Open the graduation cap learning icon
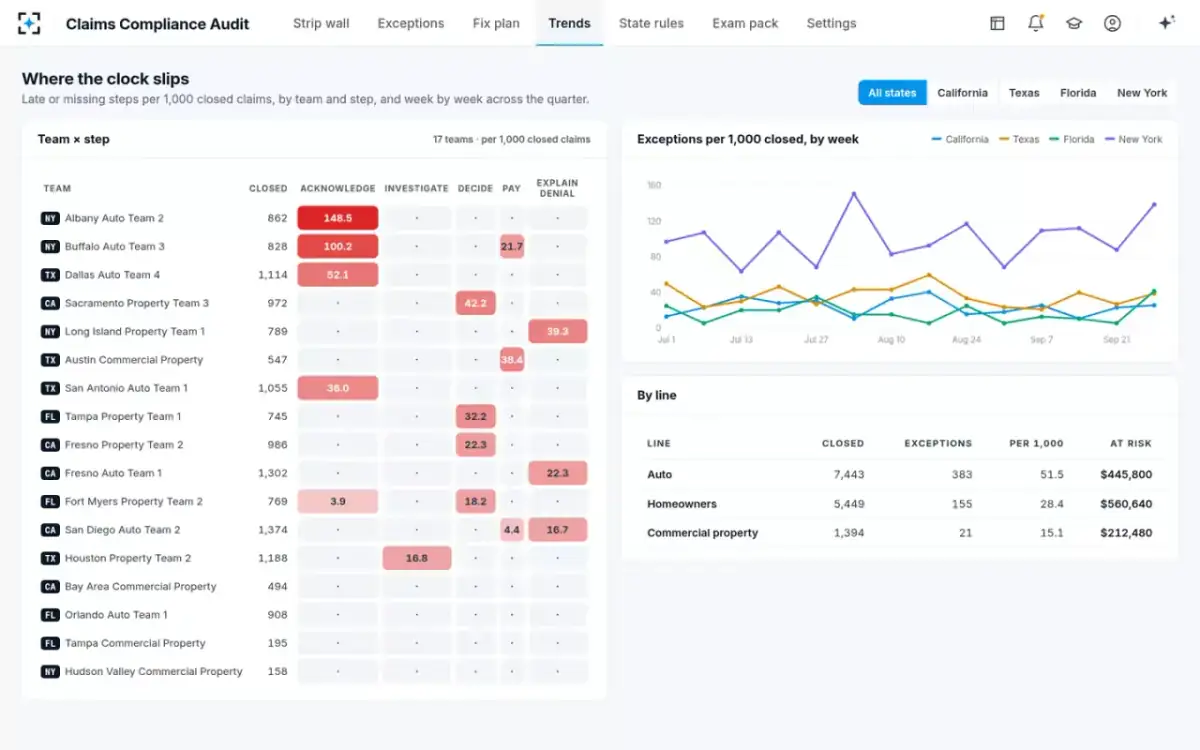The image size is (1200, 750). tap(1074, 23)
